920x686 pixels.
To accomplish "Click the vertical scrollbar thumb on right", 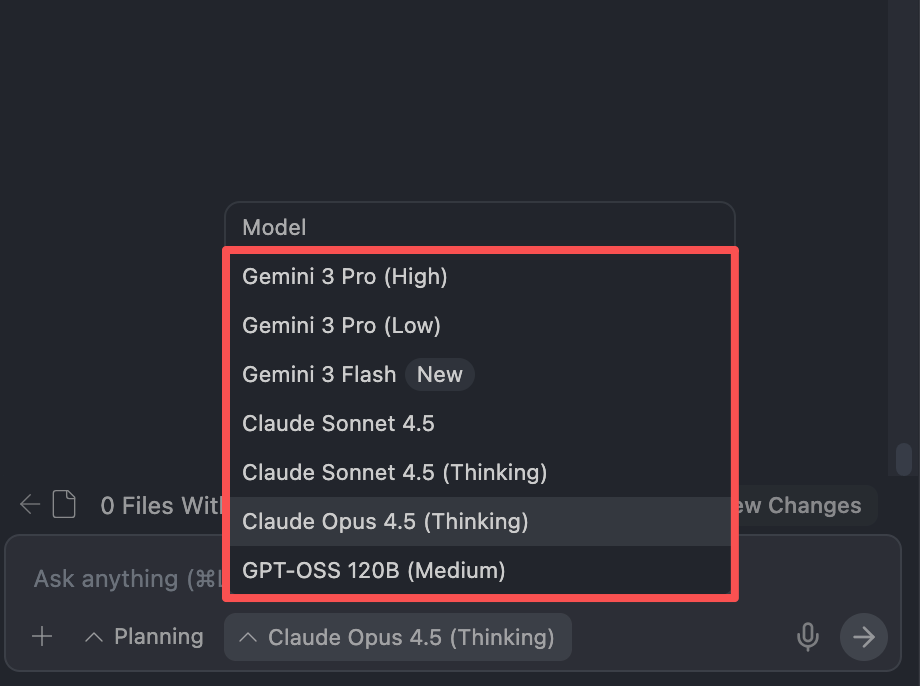I will pos(904,459).
